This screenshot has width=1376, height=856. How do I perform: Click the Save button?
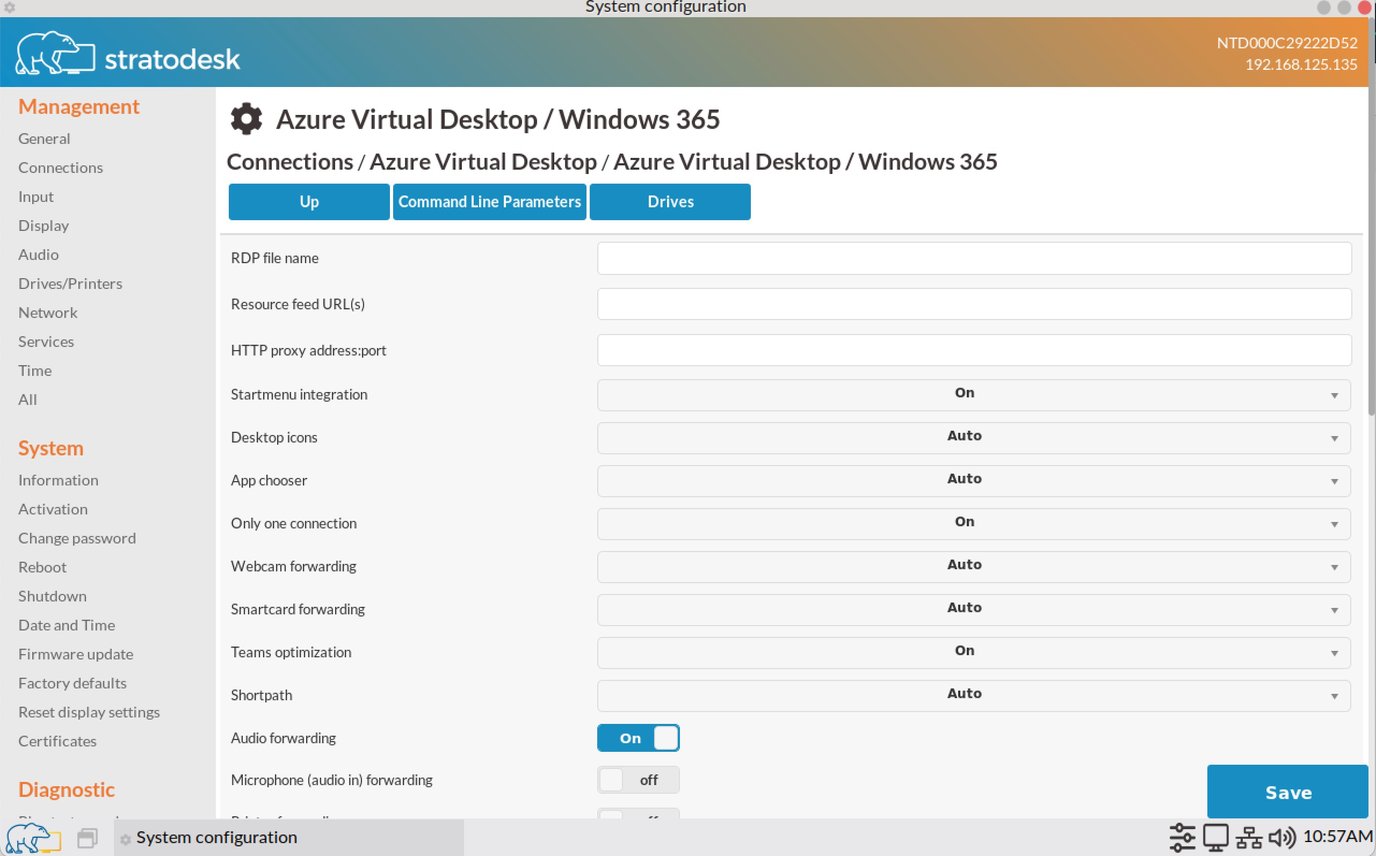[1287, 791]
